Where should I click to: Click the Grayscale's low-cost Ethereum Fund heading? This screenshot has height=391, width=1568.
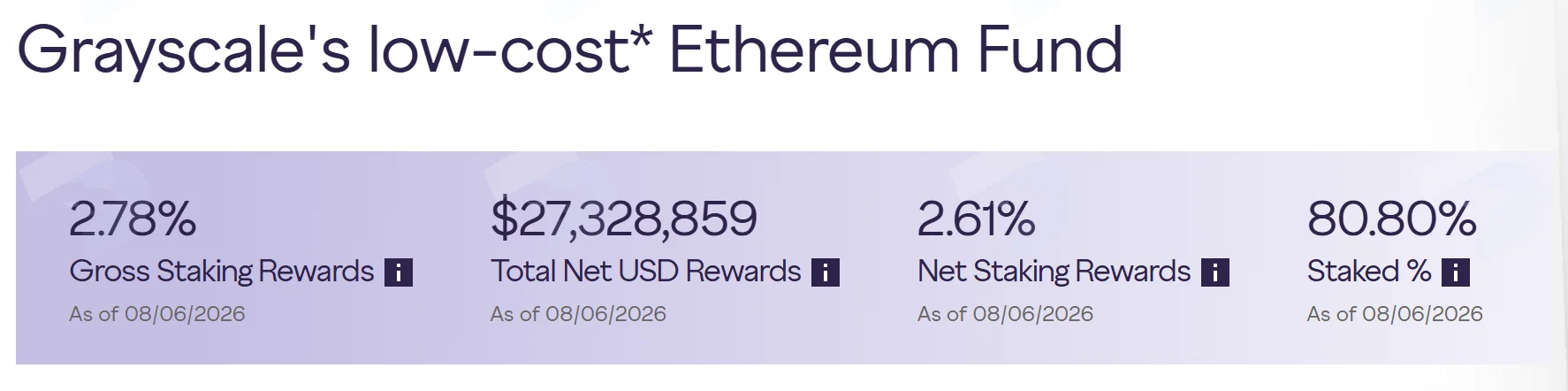[x=570, y=50]
